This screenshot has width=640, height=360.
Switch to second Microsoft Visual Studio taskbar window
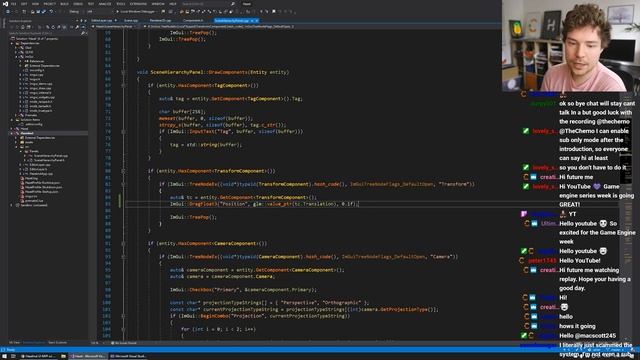pos(128,356)
